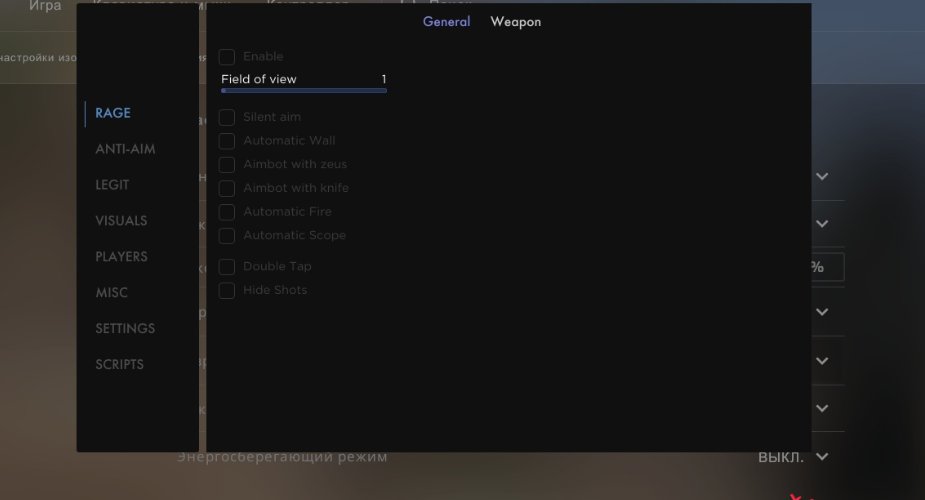Select MISC in the sidebar
This screenshot has width=925, height=500.
pyautogui.click(x=111, y=293)
